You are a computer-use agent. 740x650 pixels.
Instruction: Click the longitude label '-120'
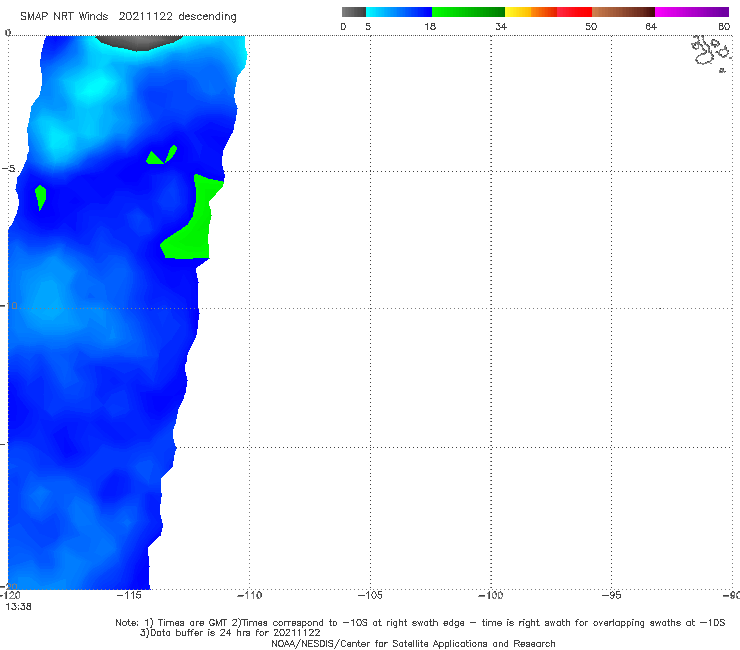coord(10,595)
